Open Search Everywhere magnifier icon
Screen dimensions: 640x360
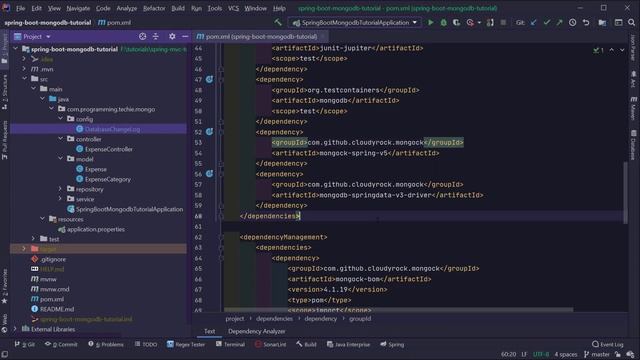631,23
